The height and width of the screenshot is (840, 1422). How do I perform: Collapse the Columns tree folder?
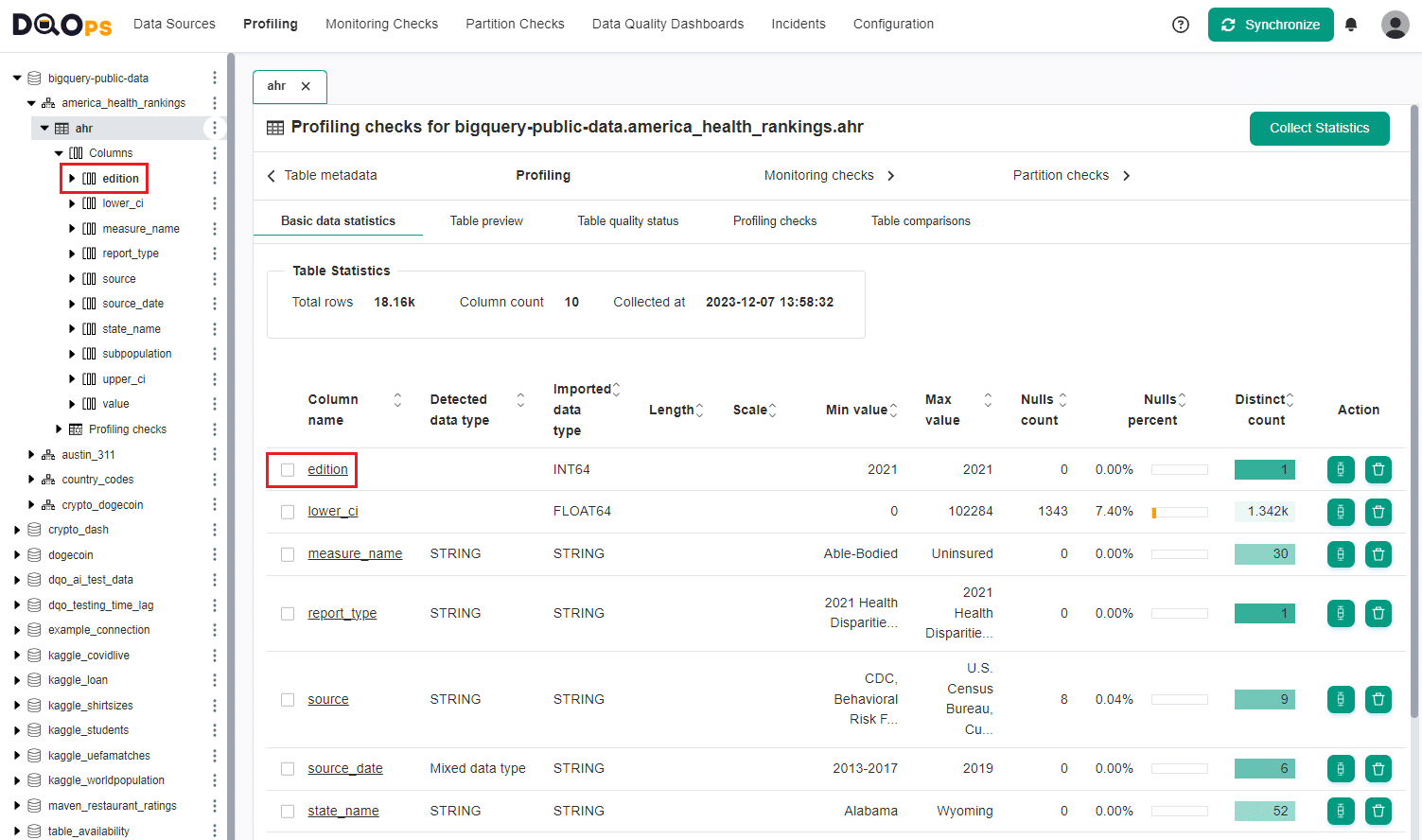click(x=59, y=153)
